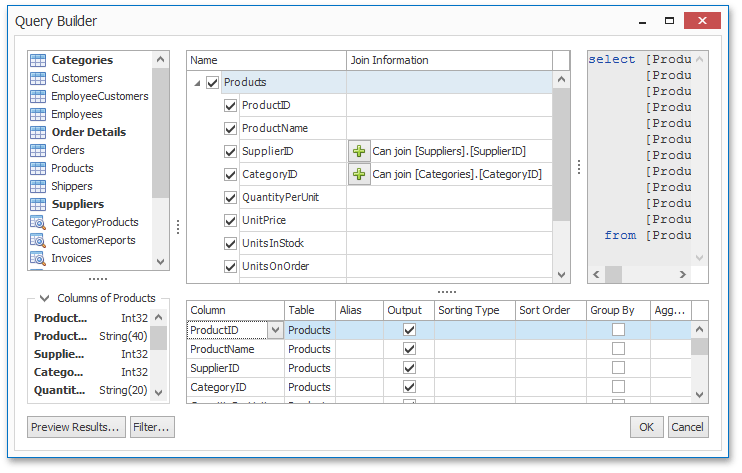Enable Group By for SupplierID row

[618, 368]
